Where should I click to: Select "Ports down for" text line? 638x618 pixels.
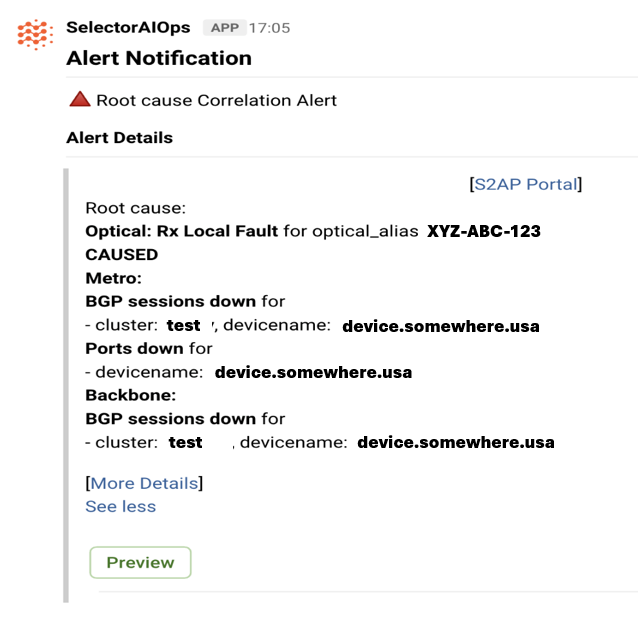point(149,349)
